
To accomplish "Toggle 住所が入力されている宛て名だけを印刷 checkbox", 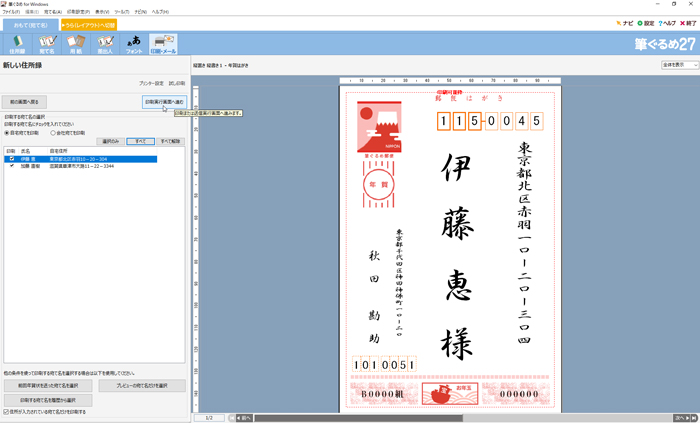I will click(x=6, y=411).
